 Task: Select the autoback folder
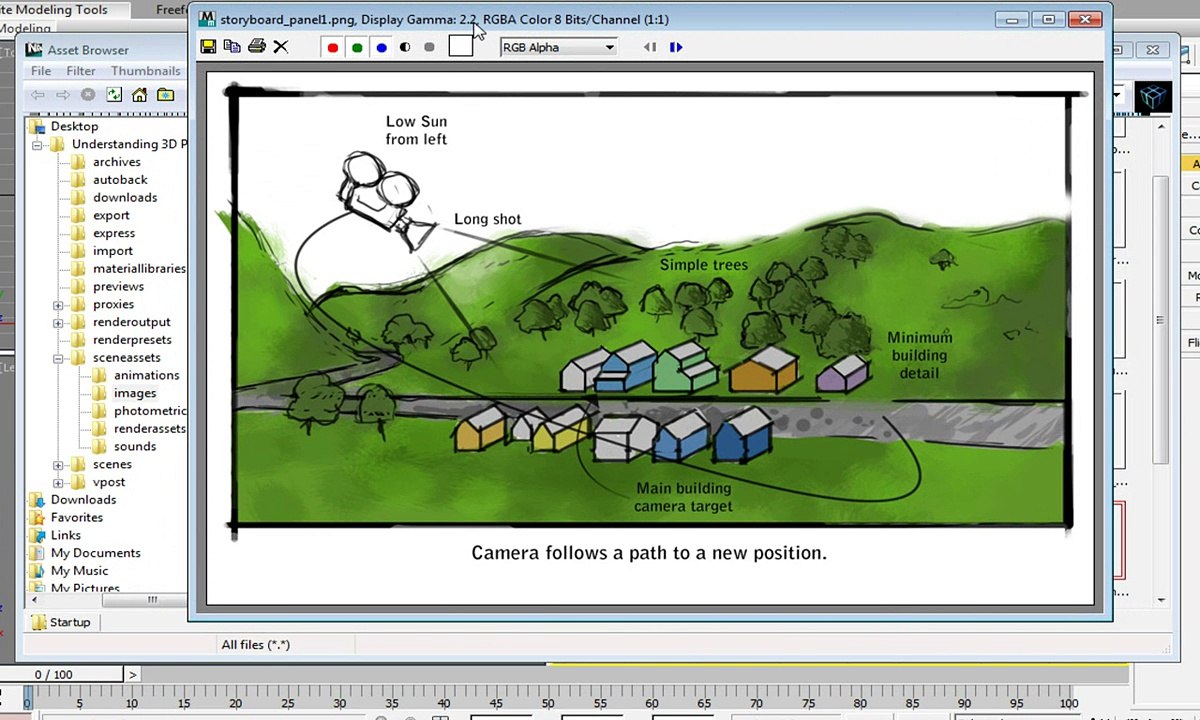[x=120, y=180]
